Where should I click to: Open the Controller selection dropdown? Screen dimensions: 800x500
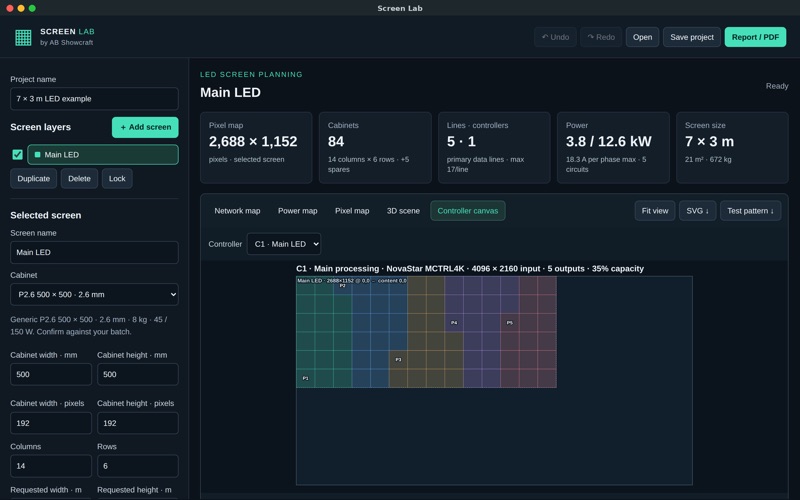pyautogui.click(x=284, y=244)
